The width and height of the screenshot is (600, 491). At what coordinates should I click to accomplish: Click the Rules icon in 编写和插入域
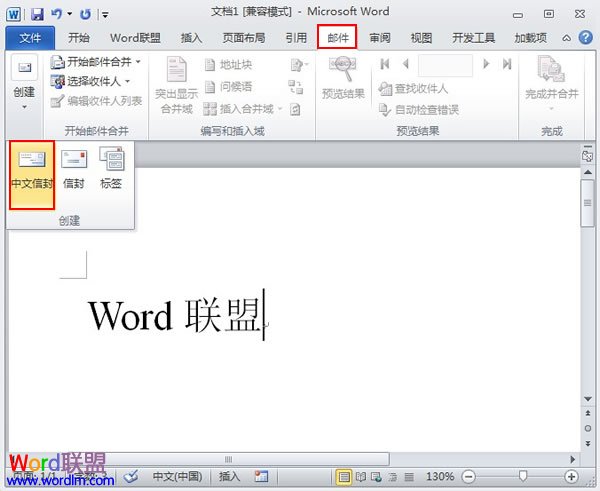tap(298, 65)
